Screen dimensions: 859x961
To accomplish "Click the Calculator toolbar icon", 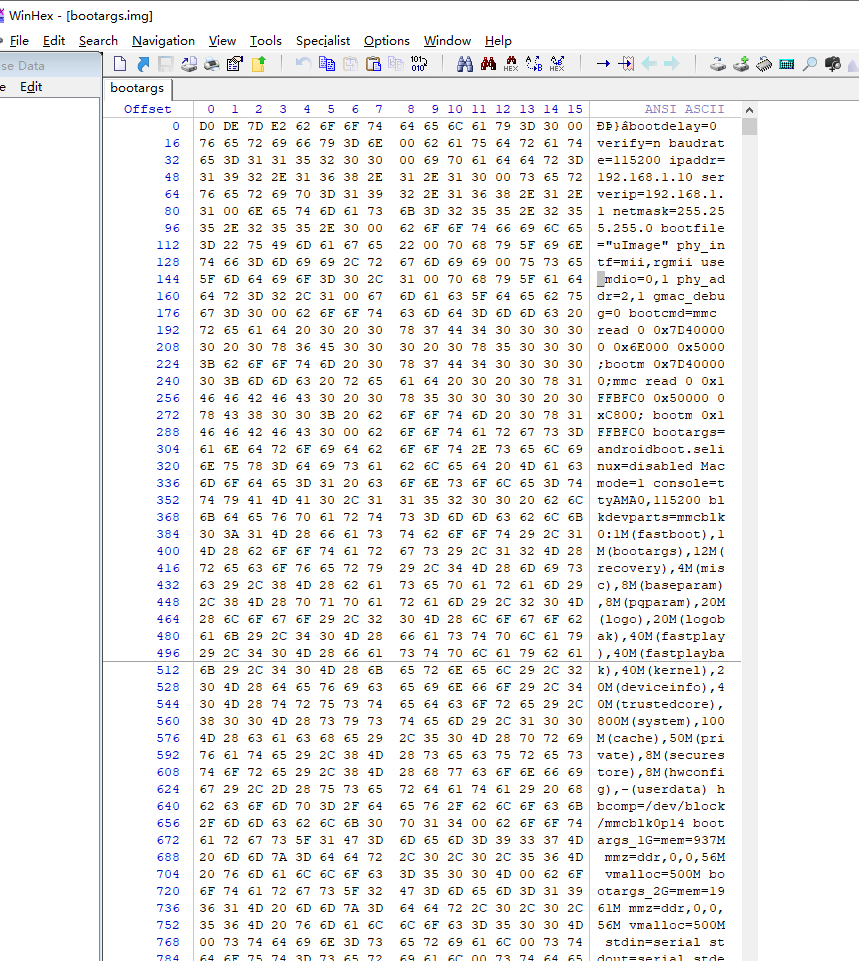I will pyautogui.click(x=787, y=64).
